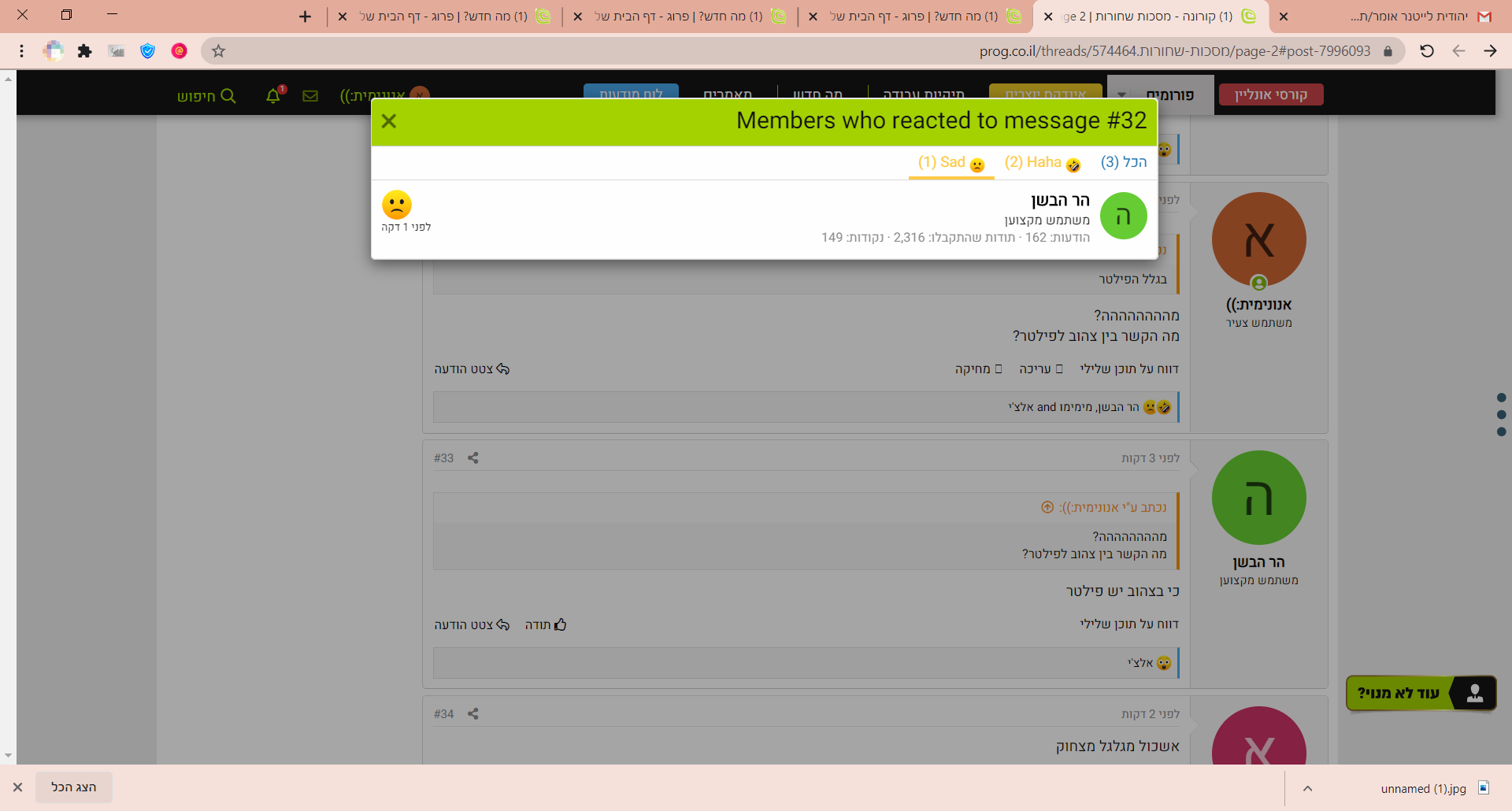Open the permalink #33
Image resolution: width=1512 pixels, height=811 pixels.
click(x=443, y=458)
